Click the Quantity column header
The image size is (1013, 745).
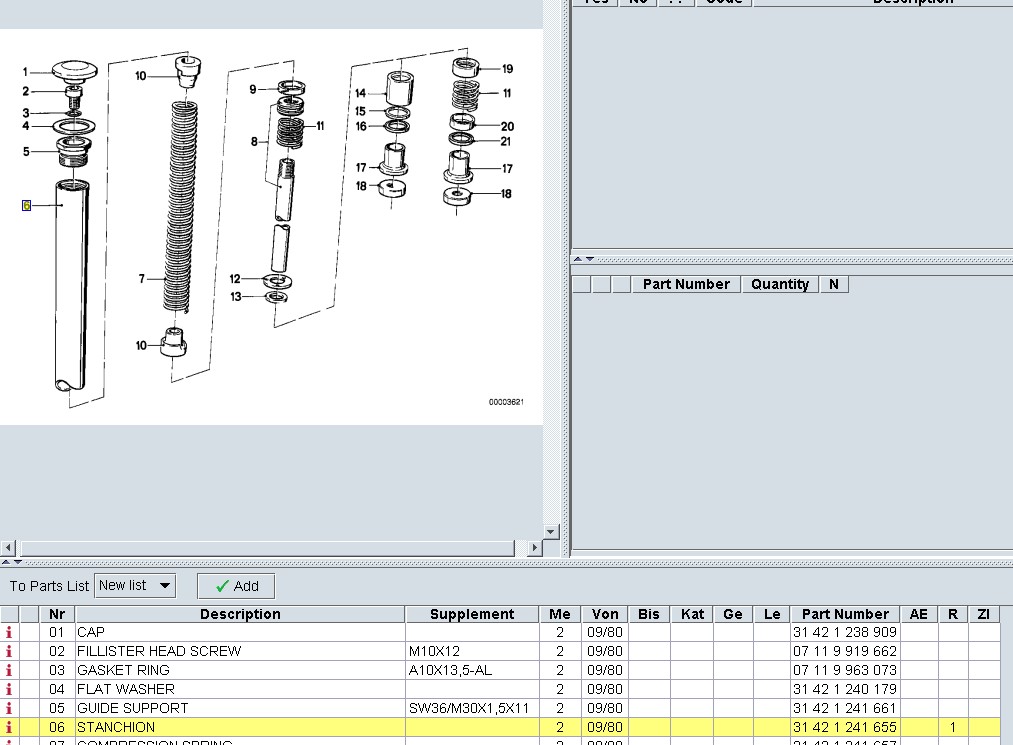pos(779,284)
